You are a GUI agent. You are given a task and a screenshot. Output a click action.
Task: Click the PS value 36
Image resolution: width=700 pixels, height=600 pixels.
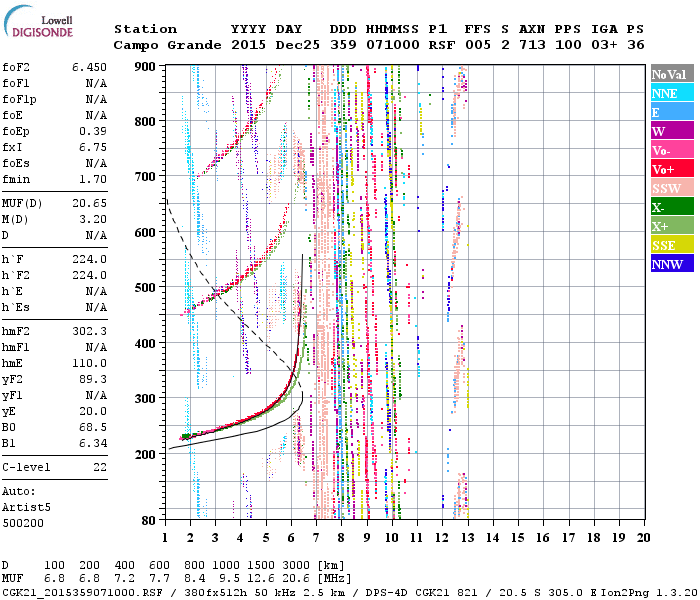coord(636,45)
